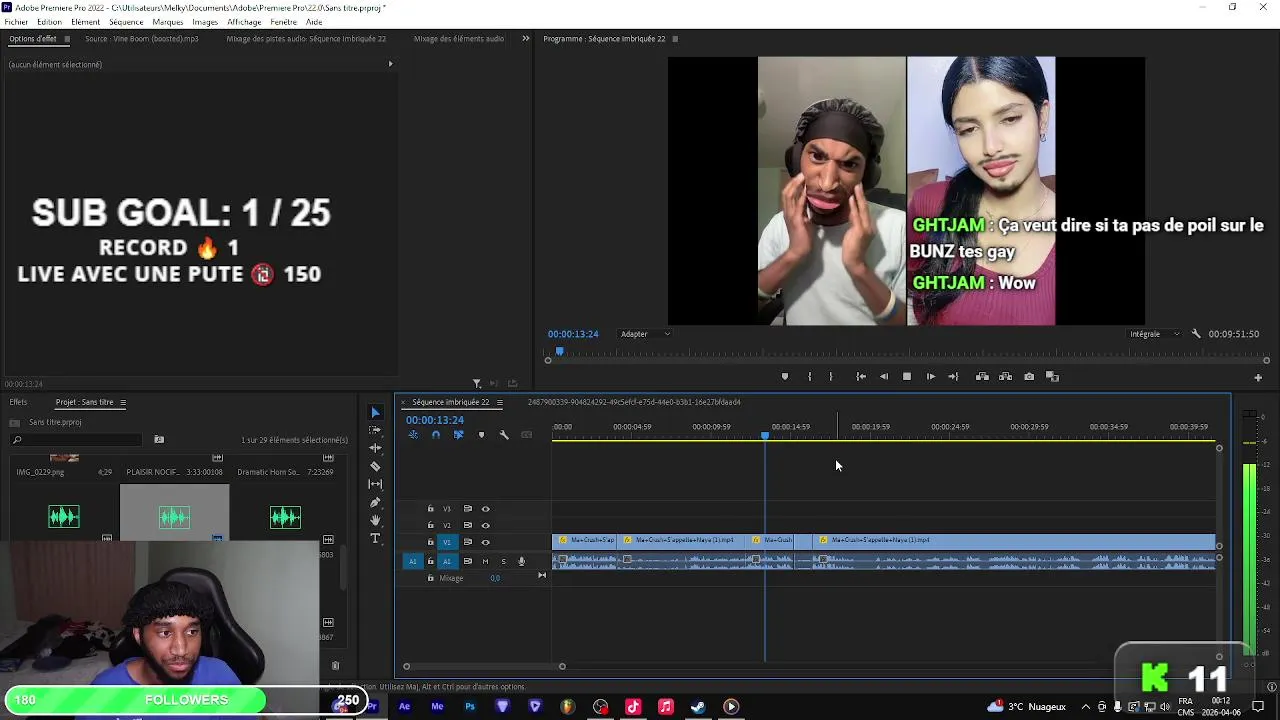Screen dimensions: 1280x720
Task: Click the program monitor Add Marker button
Action: pyautogui.click(x=784, y=377)
